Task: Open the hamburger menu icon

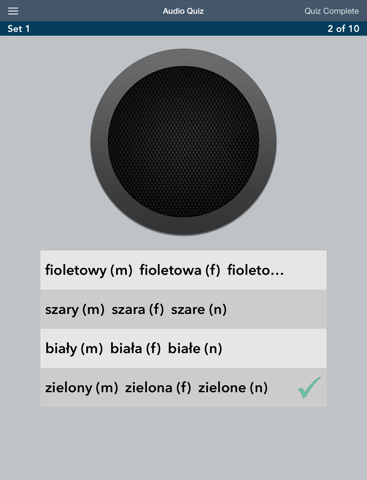Action: (13, 11)
